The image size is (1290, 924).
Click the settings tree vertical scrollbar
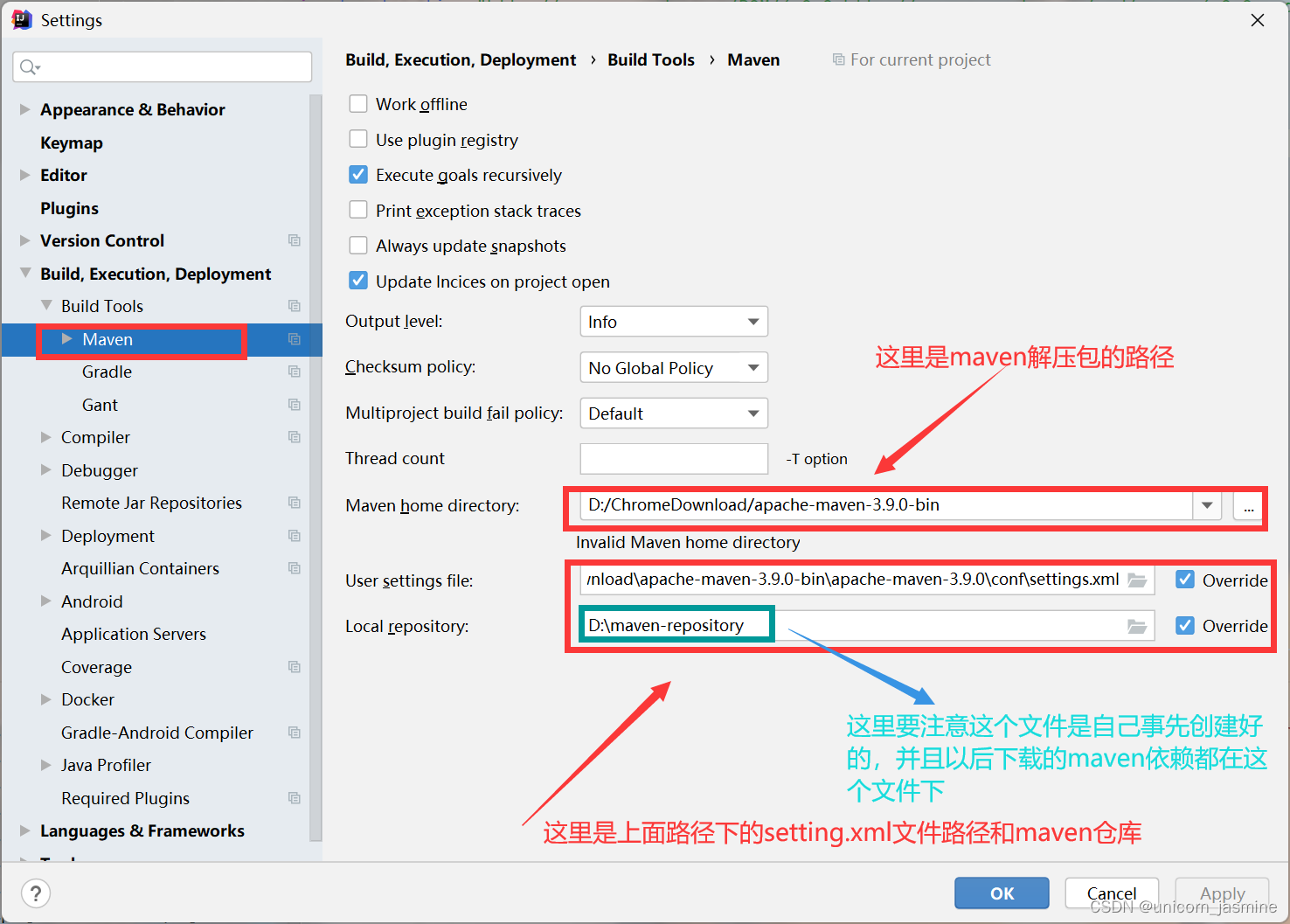click(316, 468)
